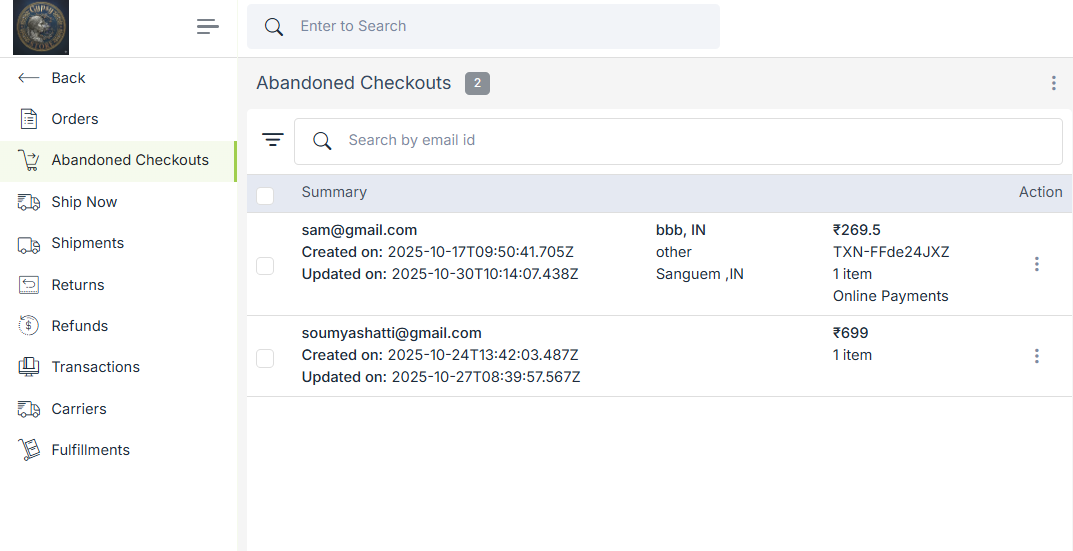Screen dimensions: 1073x551
Task: Select the soumyashatti@gmail.com checkout checkbox
Action: (265, 358)
